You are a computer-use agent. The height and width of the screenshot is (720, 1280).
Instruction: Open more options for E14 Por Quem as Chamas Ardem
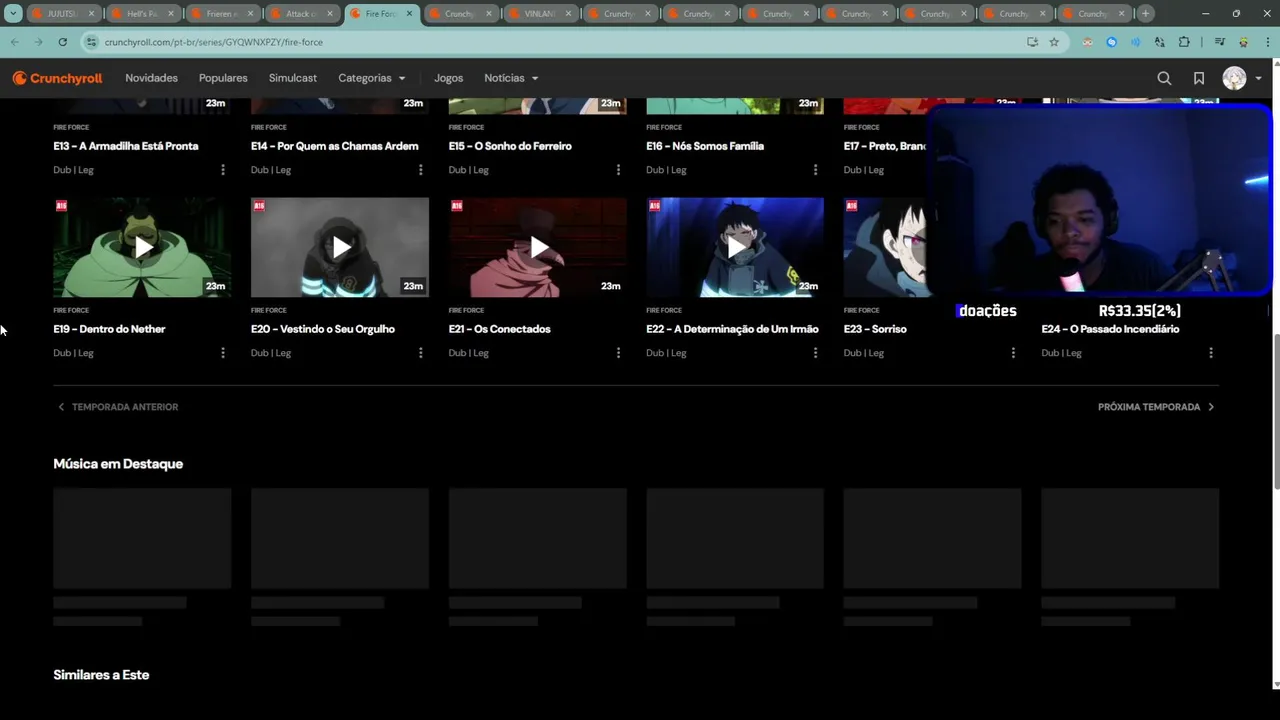pos(420,170)
